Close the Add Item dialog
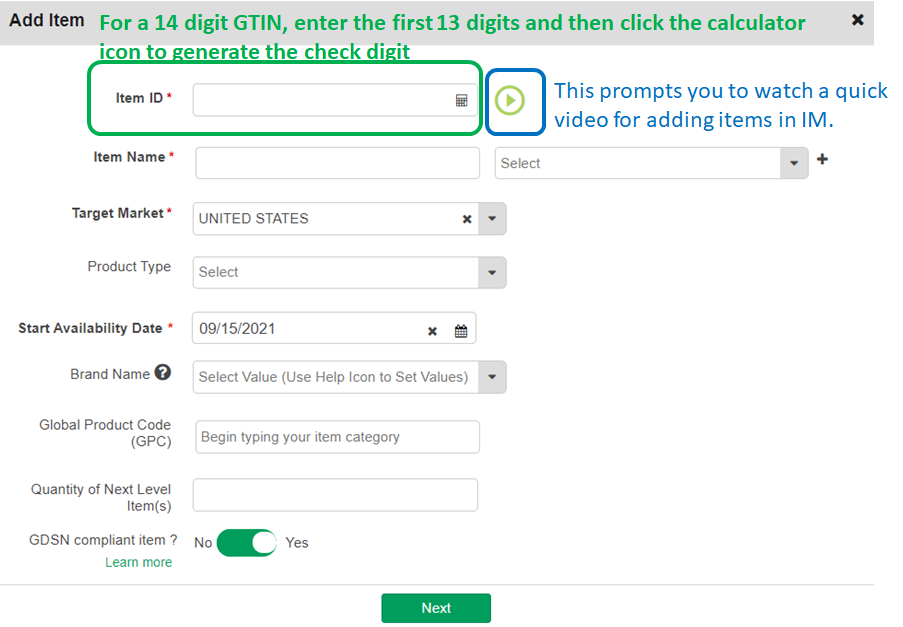Image resolution: width=903 pixels, height=627 pixels. click(858, 20)
